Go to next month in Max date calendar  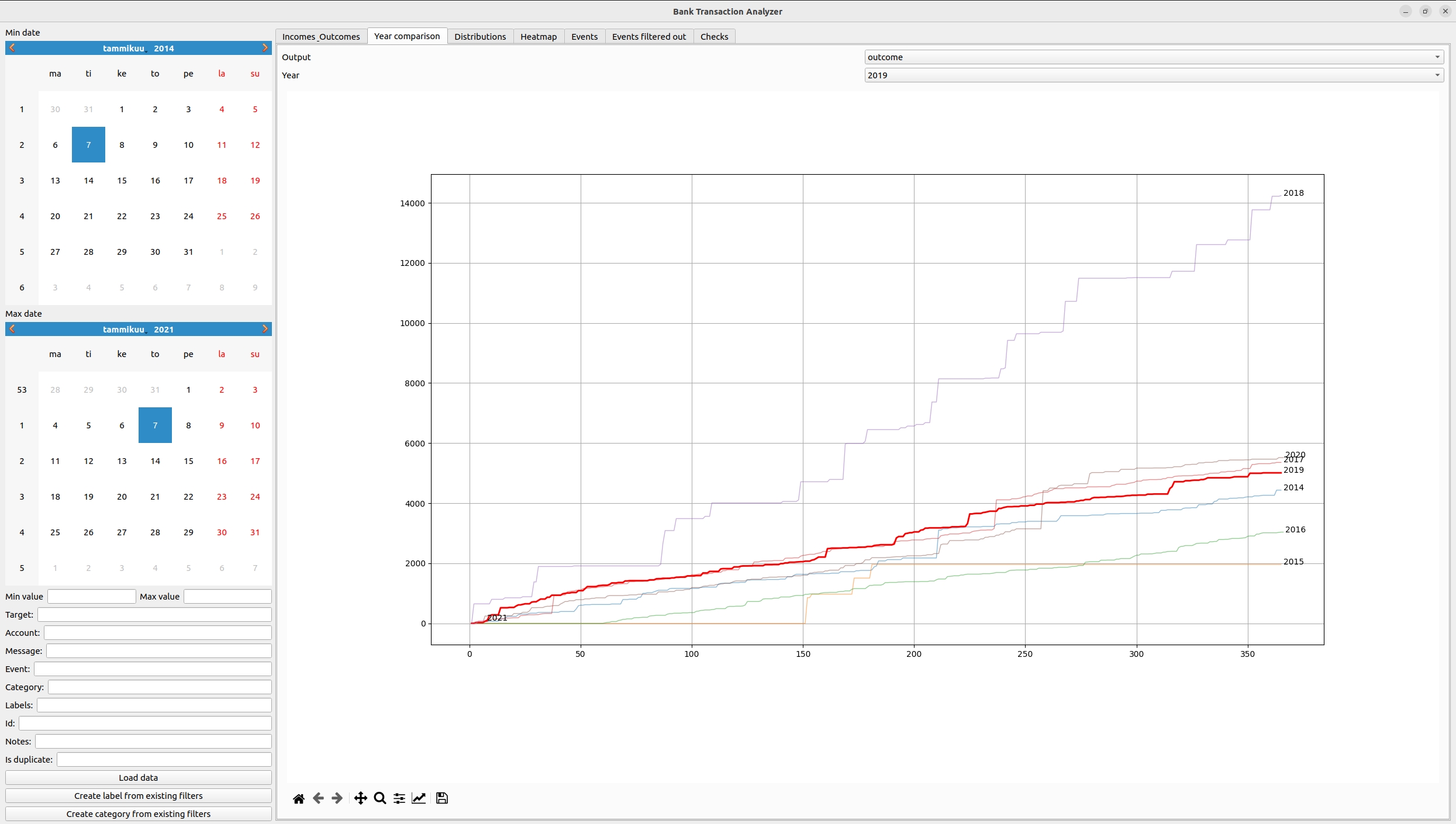(265, 329)
